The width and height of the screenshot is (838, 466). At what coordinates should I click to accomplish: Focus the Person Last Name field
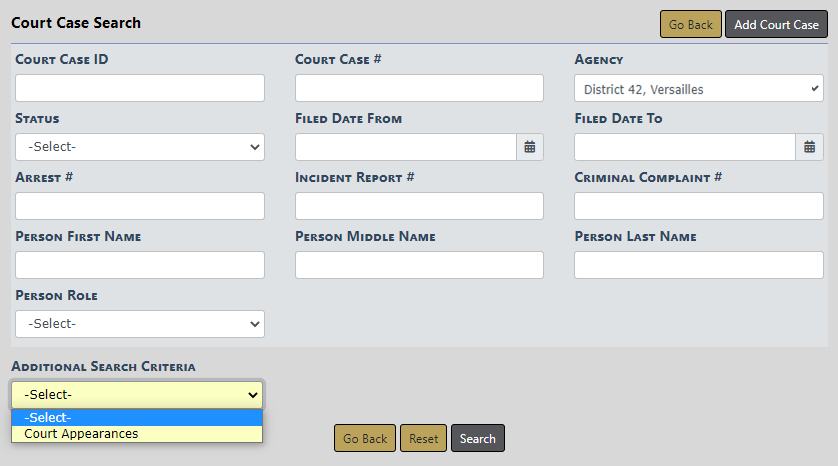coord(699,265)
